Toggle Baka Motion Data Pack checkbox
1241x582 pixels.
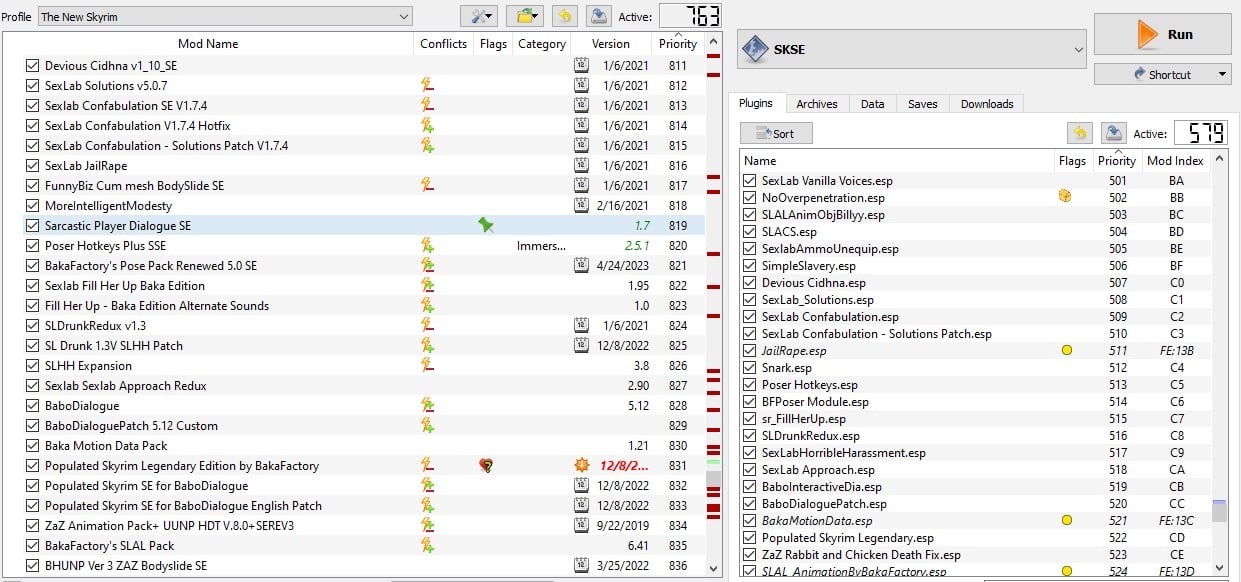coord(32,446)
